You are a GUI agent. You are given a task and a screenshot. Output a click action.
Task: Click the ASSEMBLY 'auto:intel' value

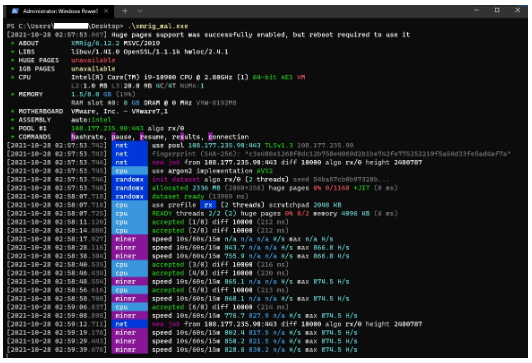[x=91, y=120]
